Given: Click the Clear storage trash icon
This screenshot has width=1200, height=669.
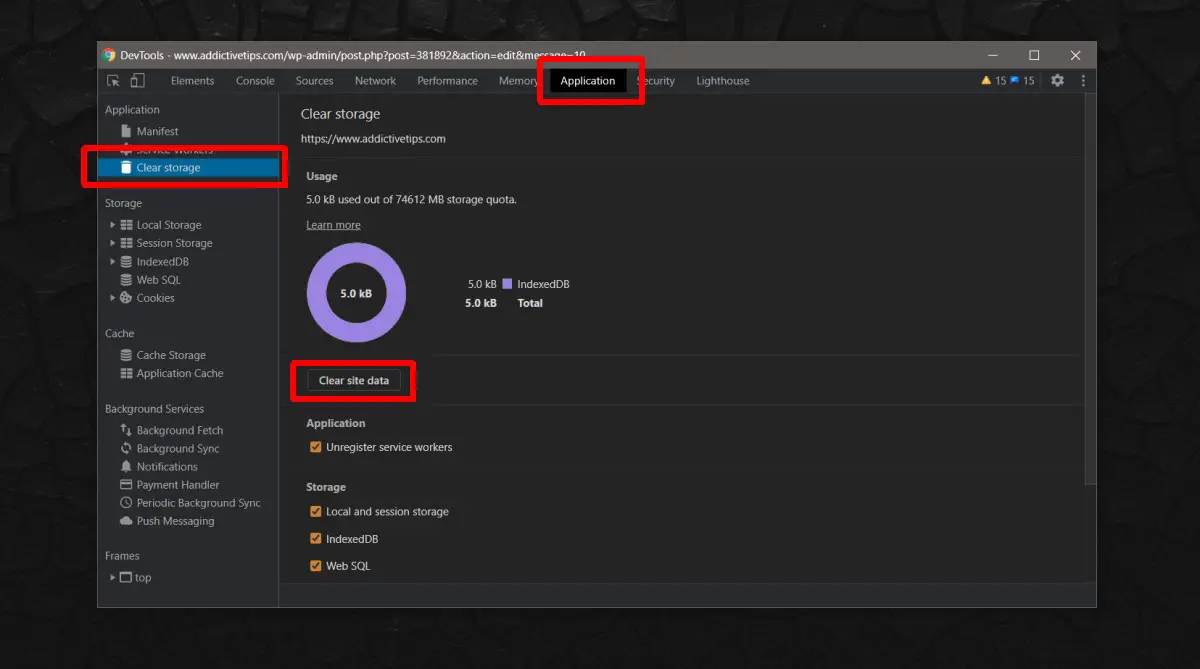Looking at the screenshot, I should pos(126,168).
